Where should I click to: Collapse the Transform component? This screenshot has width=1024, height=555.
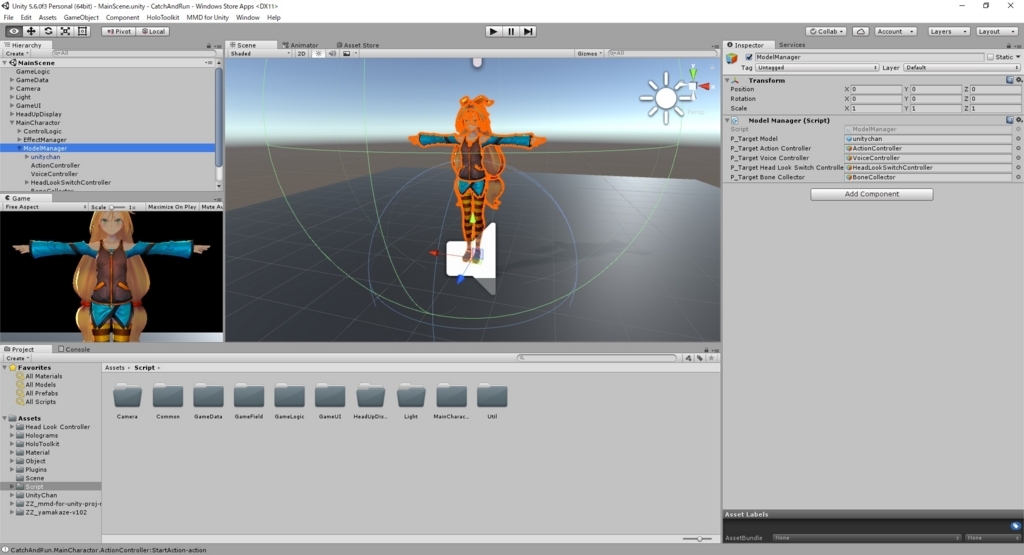tap(728, 80)
